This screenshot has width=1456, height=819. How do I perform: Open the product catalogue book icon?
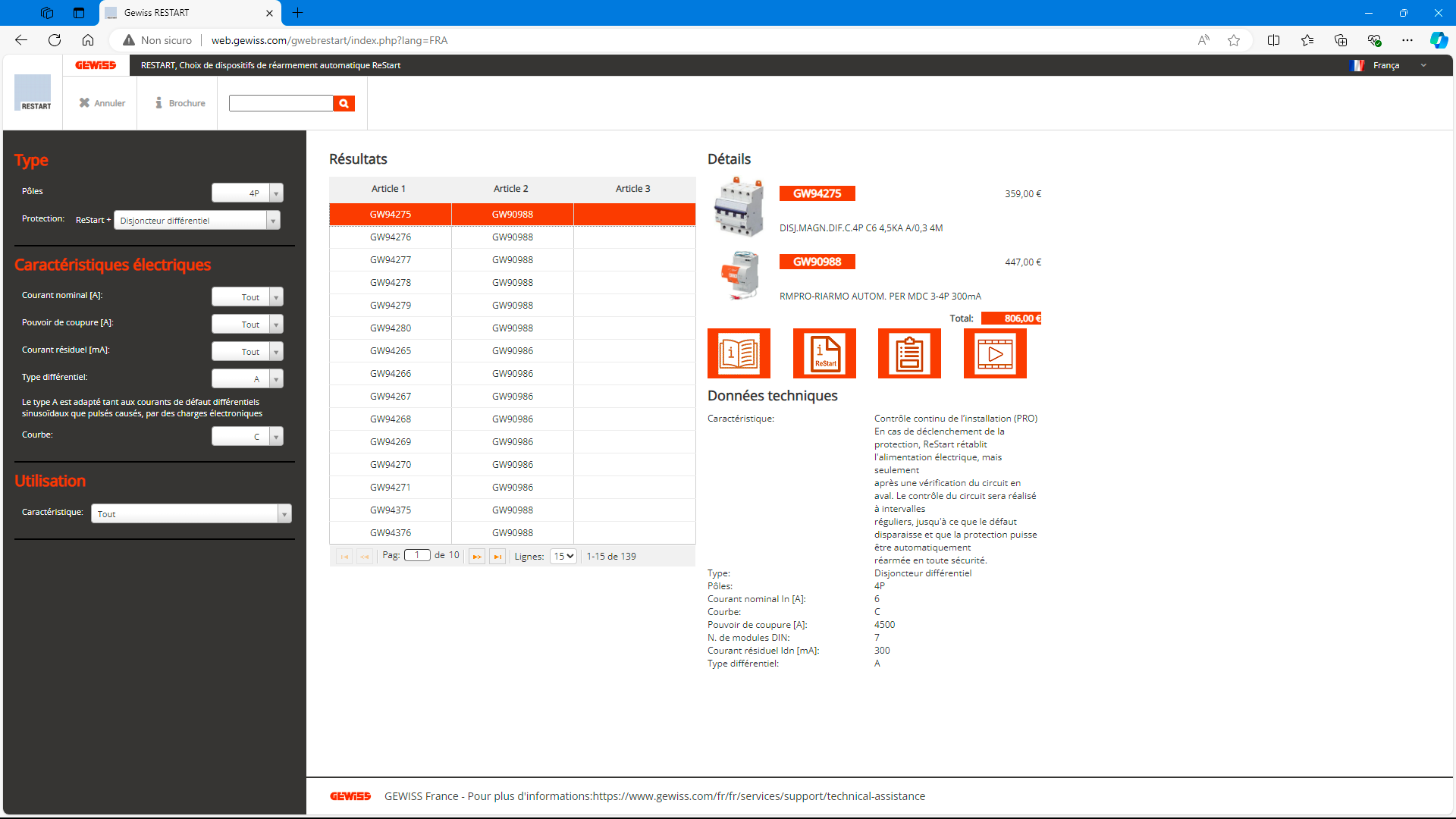[739, 353]
